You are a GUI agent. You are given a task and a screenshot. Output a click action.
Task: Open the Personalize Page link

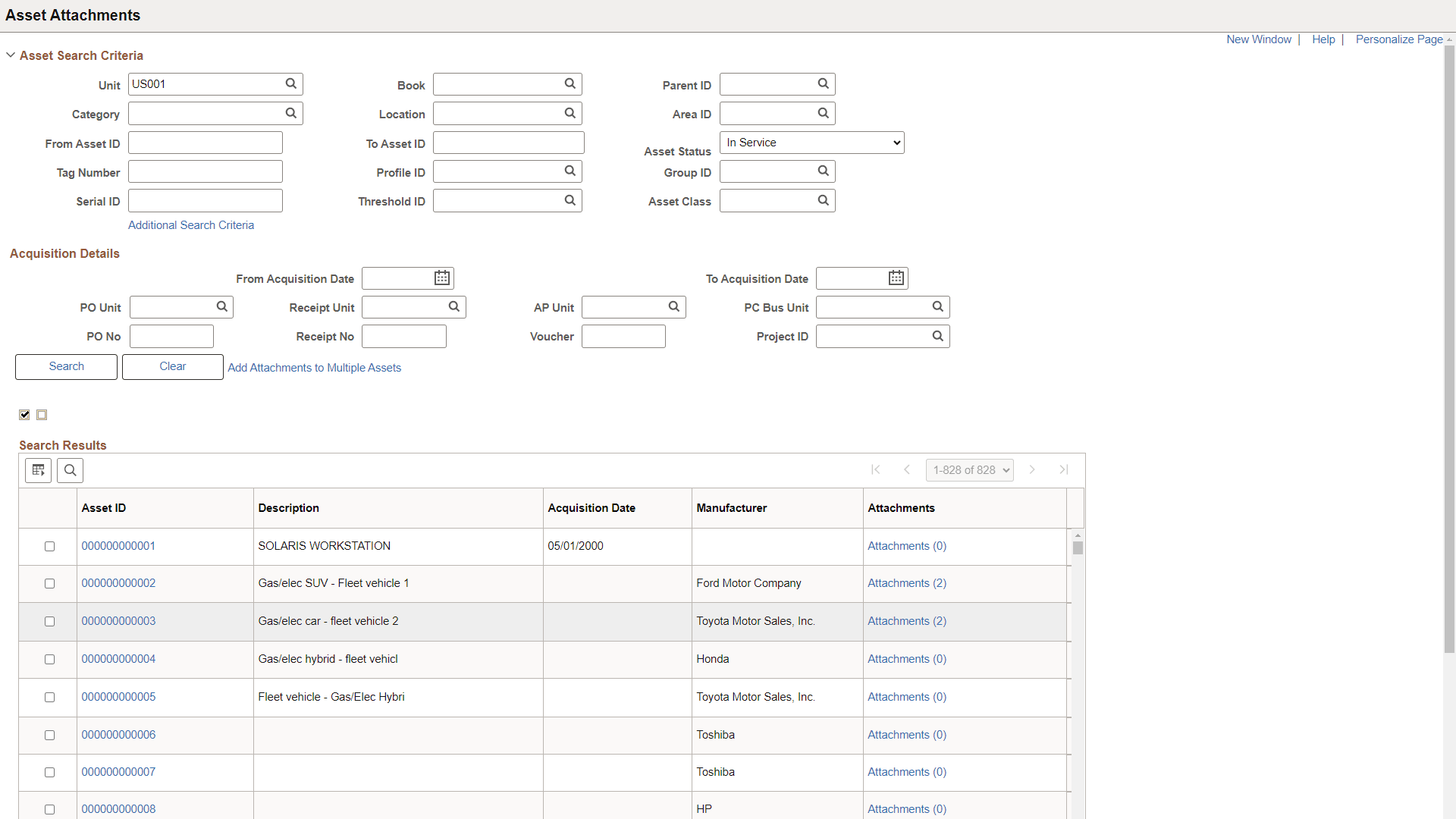click(1398, 39)
